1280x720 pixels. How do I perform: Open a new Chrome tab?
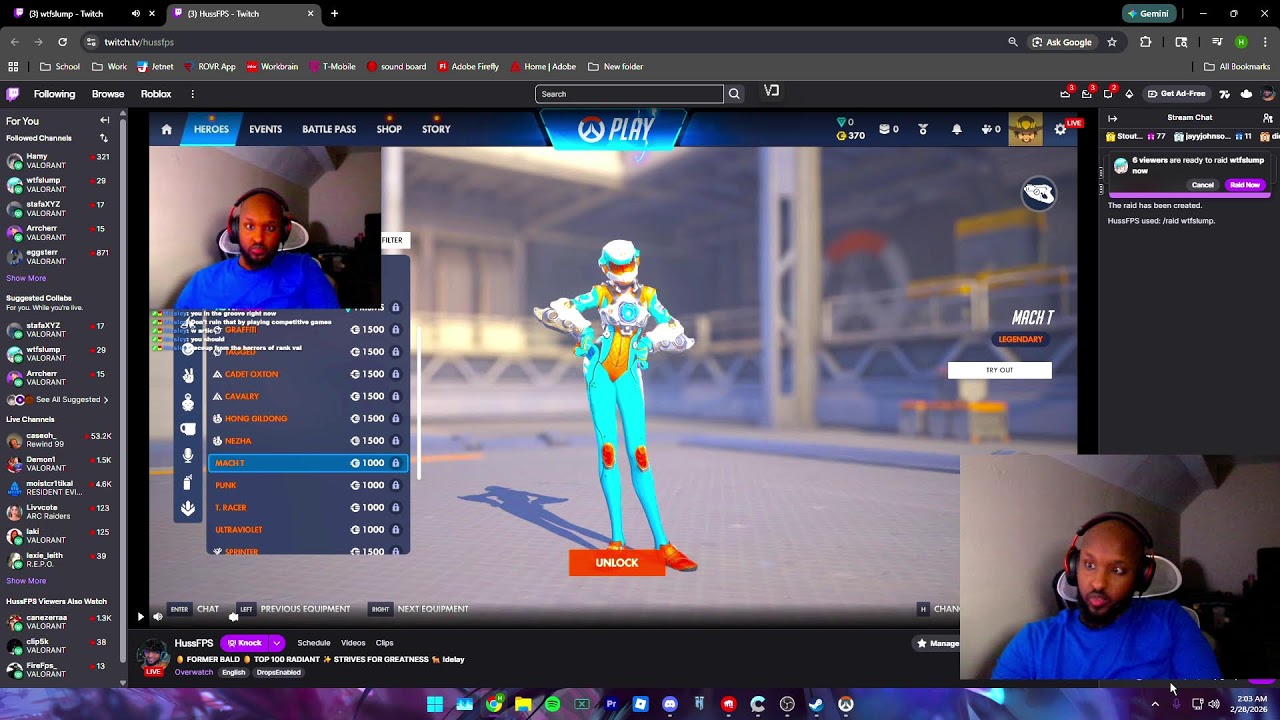tap(334, 14)
